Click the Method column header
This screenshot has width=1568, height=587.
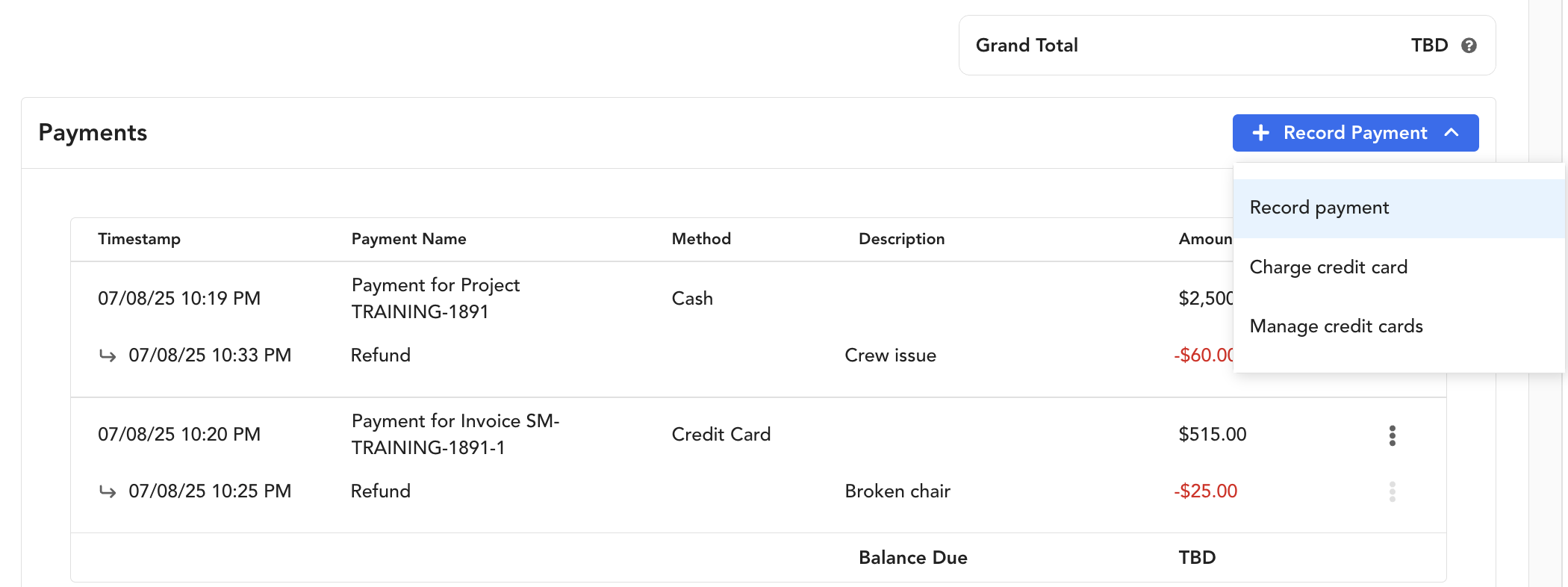(701, 239)
